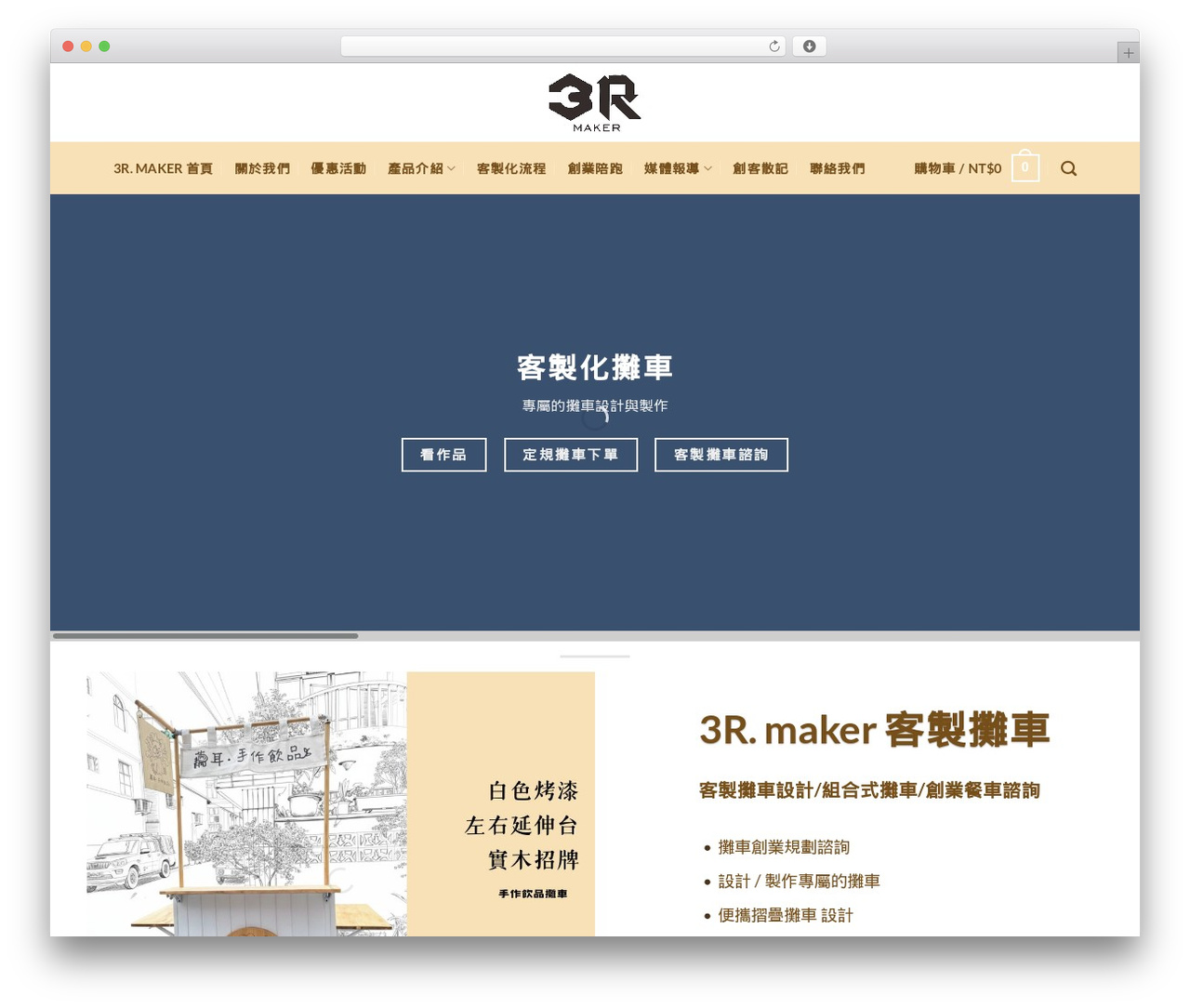Screen dimensions: 1190x1008
Task: Click the browser download arrow icon
Action: [809, 46]
